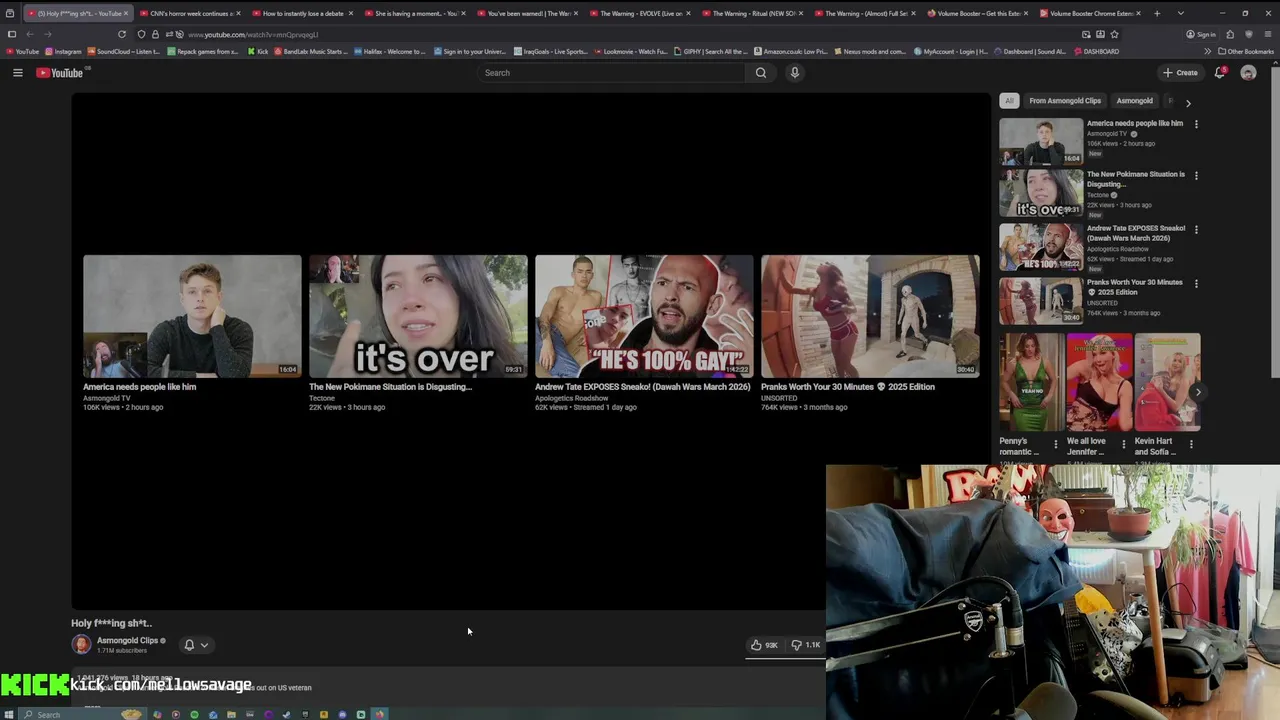This screenshot has height=720, width=1280.
Task: Select the From Asmongold Clips filter chip
Action: pos(1065,101)
